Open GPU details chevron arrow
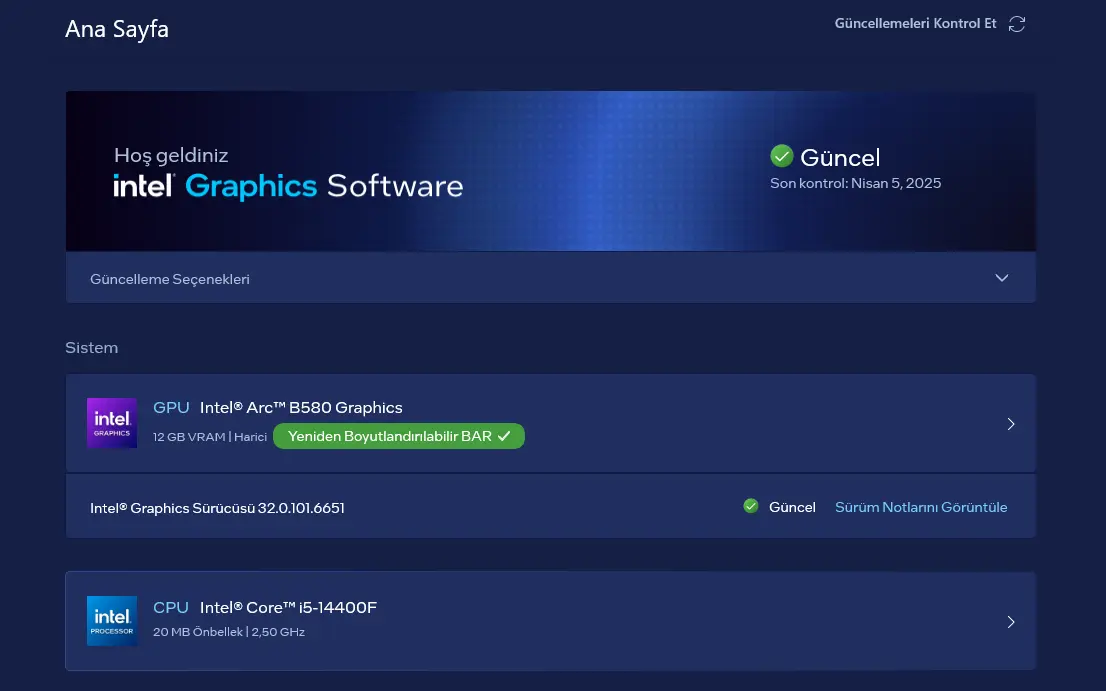The image size is (1106, 691). point(1011,424)
